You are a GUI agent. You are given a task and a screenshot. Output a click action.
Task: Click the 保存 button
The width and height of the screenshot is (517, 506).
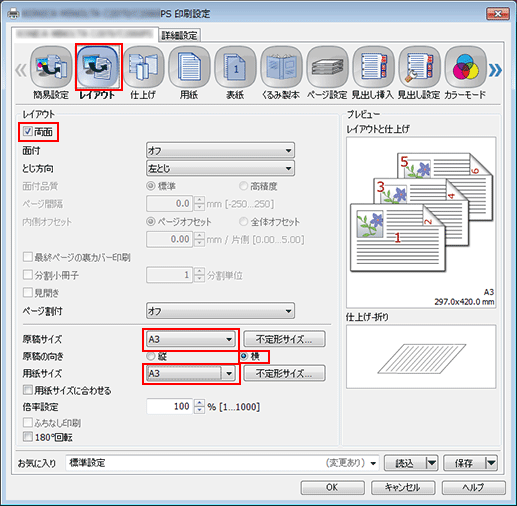click(465, 463)
